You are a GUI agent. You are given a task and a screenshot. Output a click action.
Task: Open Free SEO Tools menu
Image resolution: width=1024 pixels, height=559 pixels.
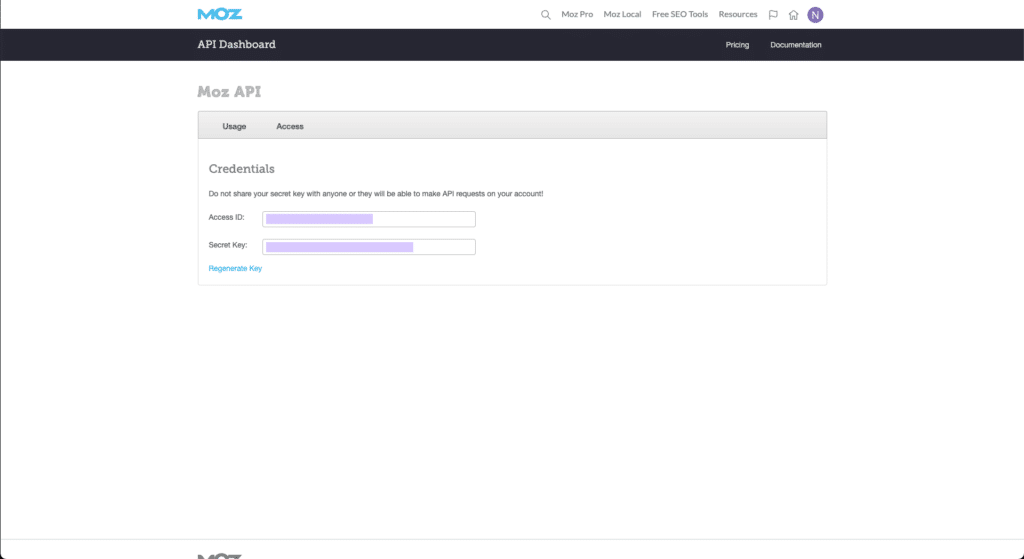click(x=680, y=14)
